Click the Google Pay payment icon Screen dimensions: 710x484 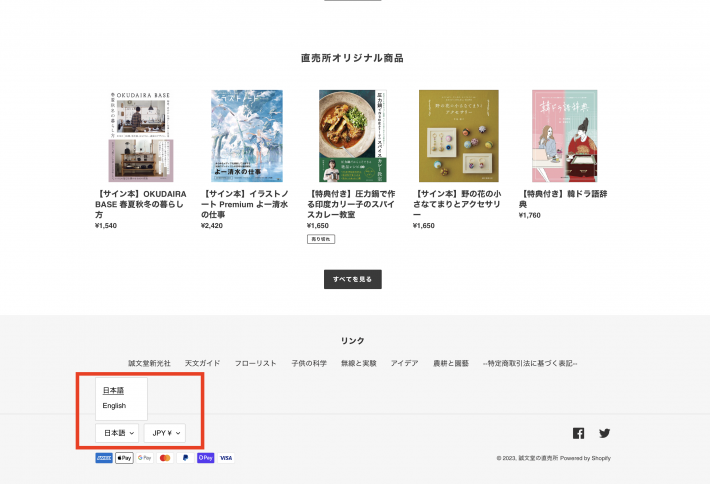coord(144,458)
